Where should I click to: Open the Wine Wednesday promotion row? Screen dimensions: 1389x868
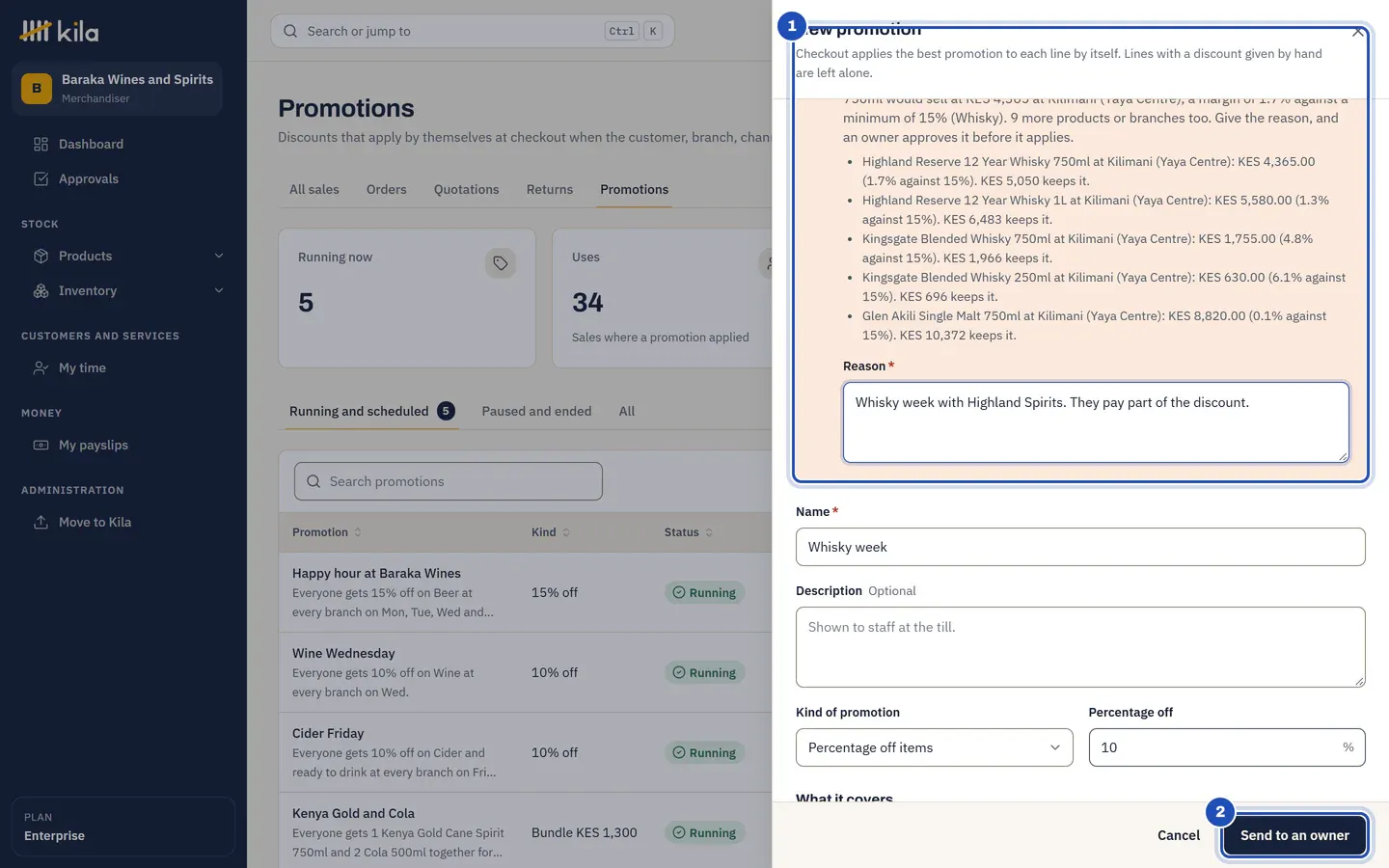[x=526, y=672]
